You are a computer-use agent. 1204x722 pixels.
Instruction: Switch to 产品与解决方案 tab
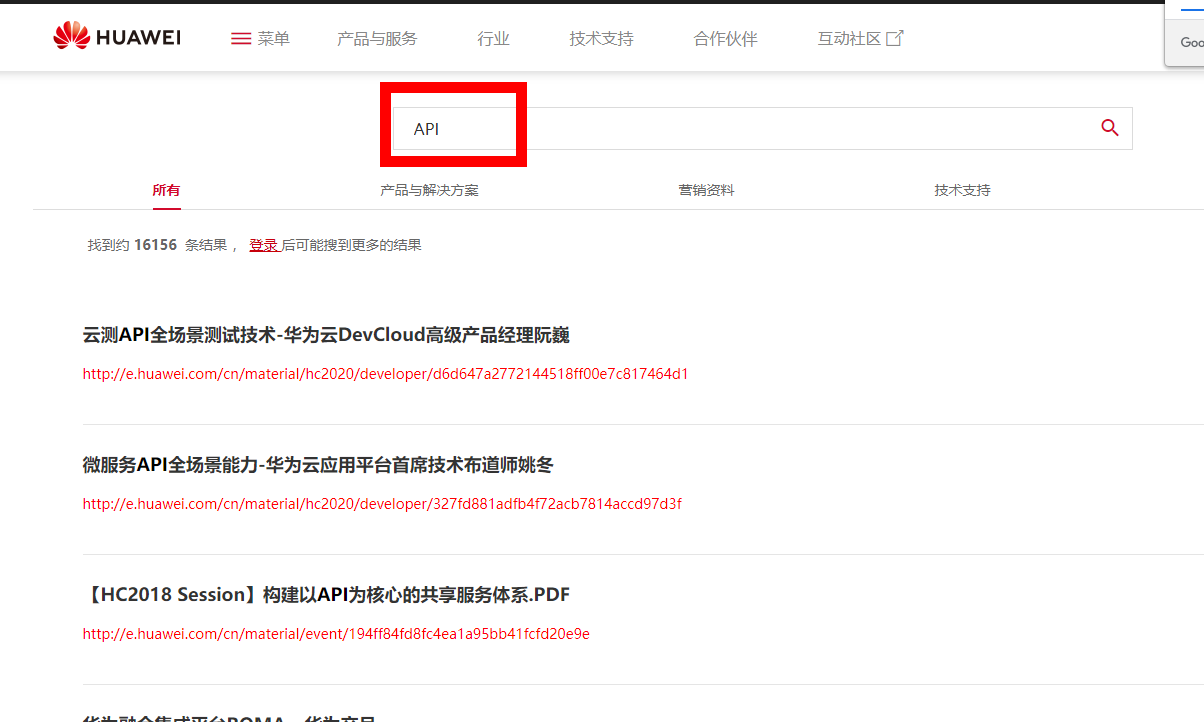point(429,190)
